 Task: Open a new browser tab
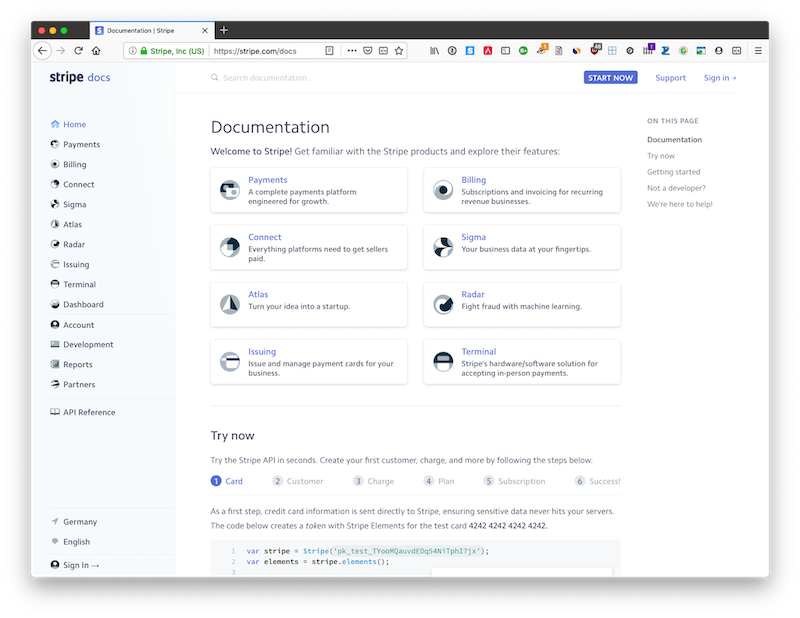point(223,30)
